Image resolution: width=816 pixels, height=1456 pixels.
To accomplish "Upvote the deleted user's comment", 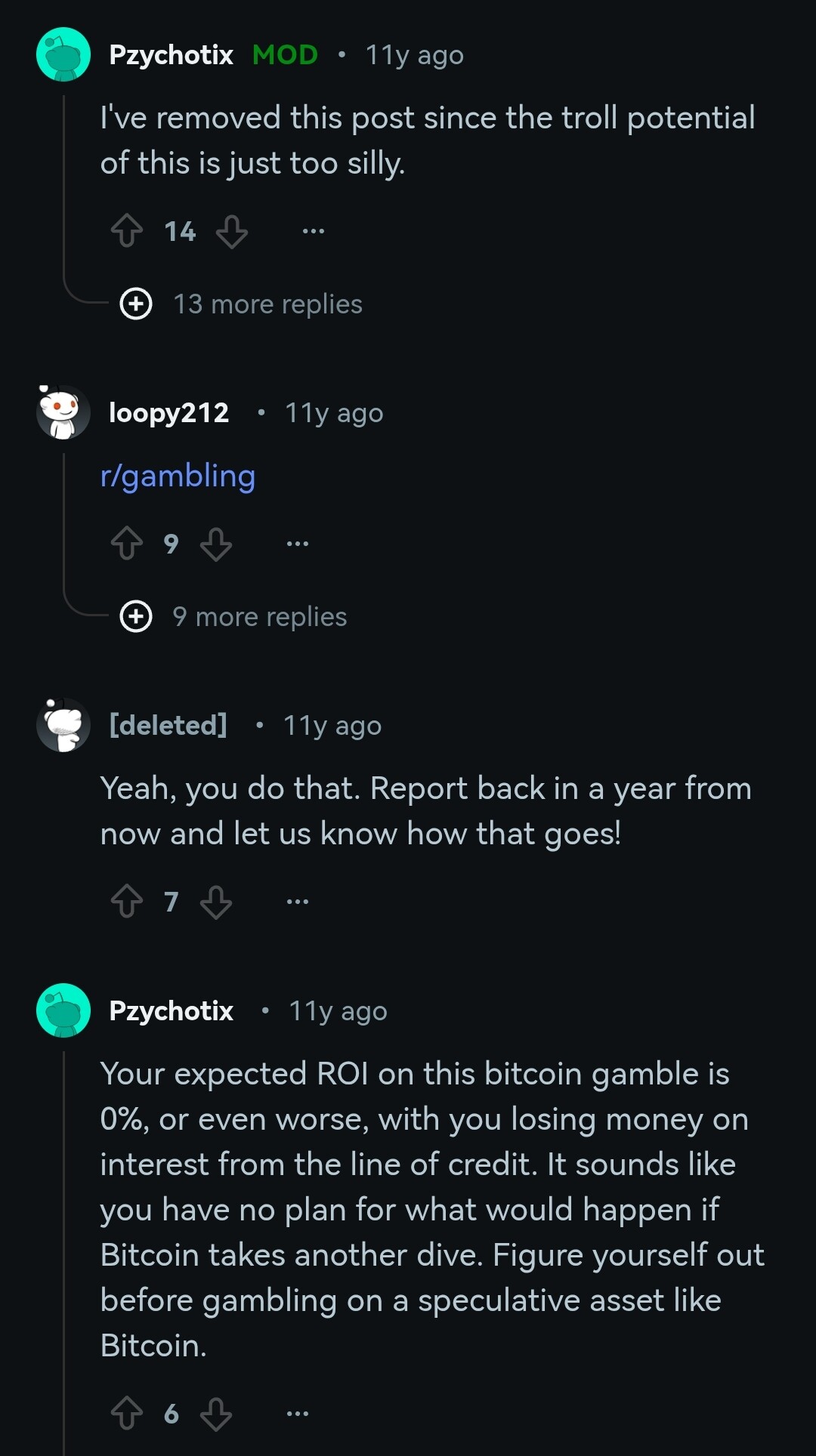I will (x=127, y=902).
